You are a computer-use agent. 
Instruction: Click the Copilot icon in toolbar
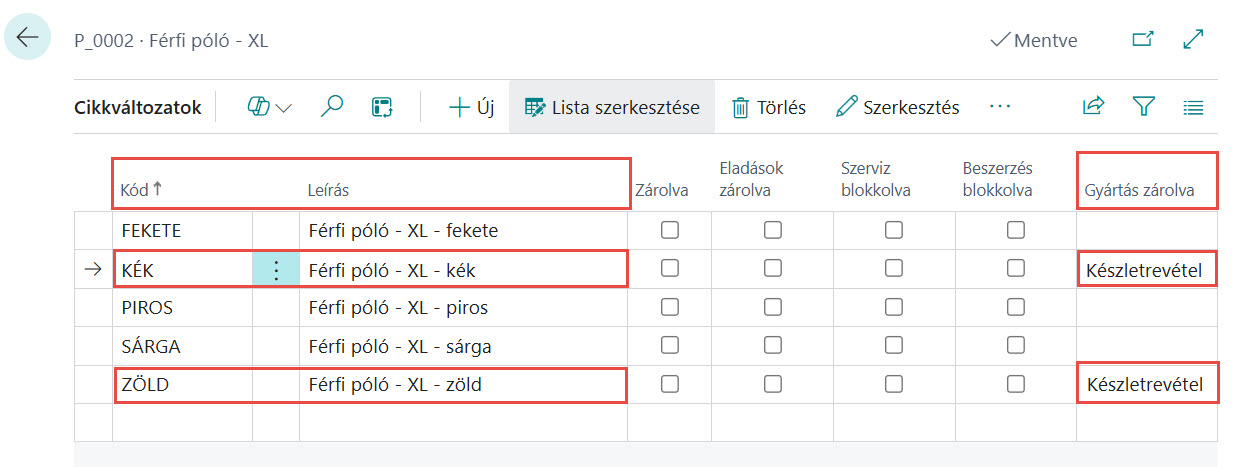(259, 107)
